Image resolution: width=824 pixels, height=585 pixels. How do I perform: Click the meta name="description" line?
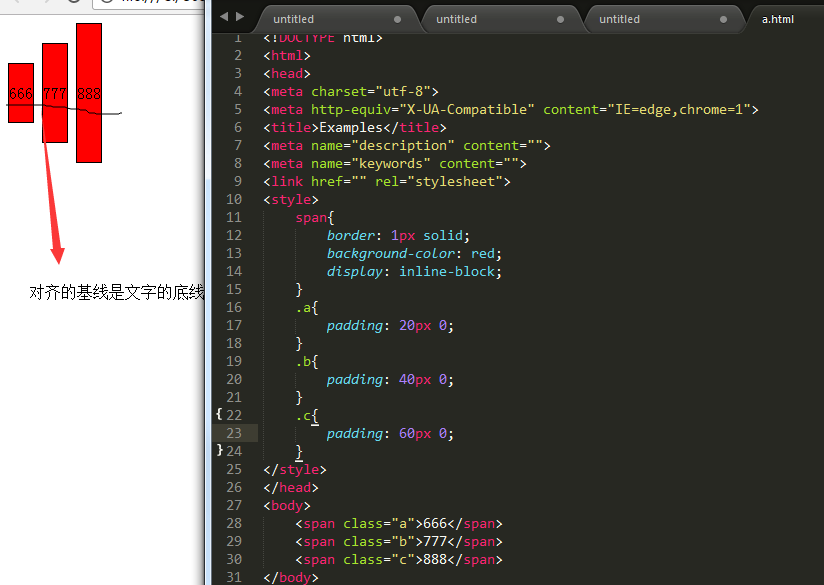407,146
